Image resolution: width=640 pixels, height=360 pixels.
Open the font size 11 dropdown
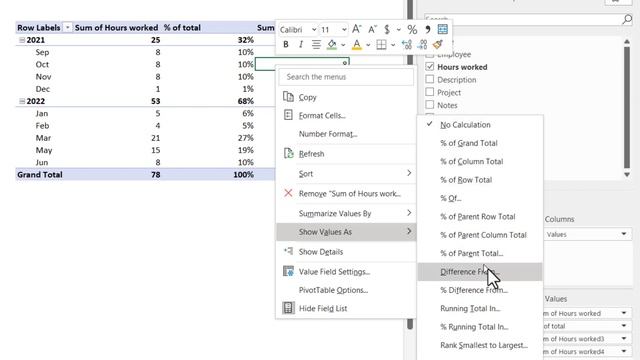[344, 30]
